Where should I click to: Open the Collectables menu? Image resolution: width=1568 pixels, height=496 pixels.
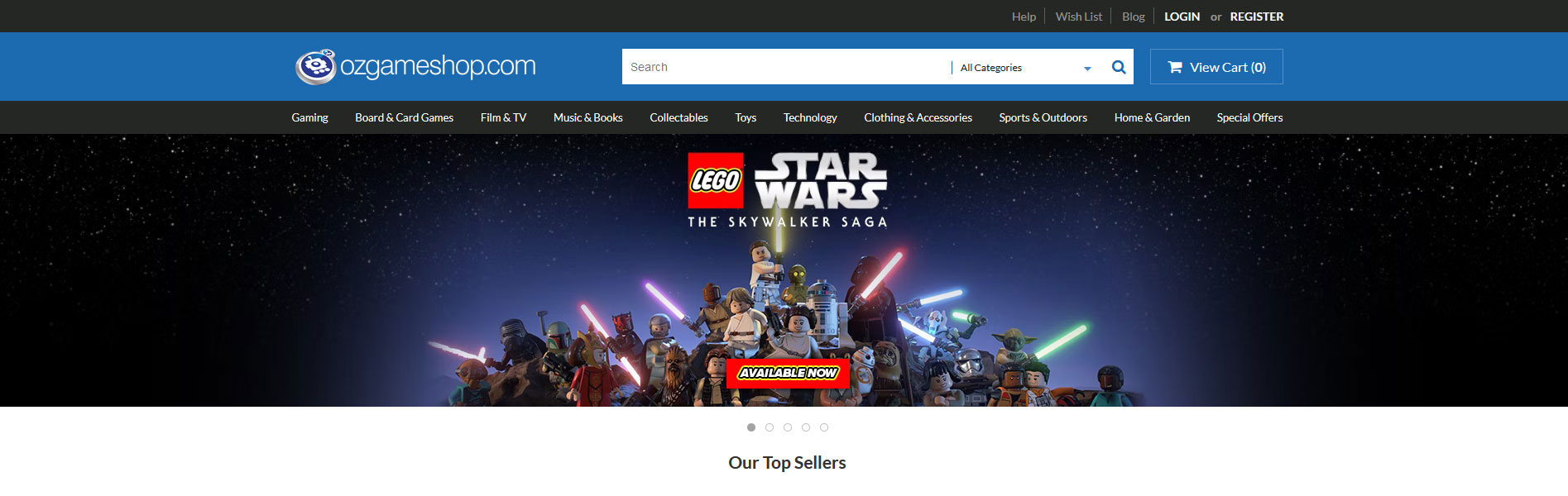pos(679,117)
